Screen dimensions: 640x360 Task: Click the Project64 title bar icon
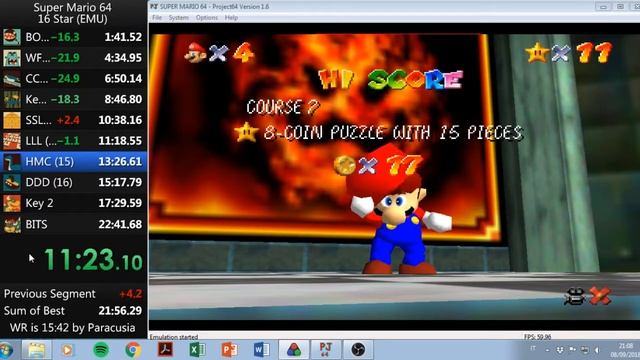pos(154,6)
